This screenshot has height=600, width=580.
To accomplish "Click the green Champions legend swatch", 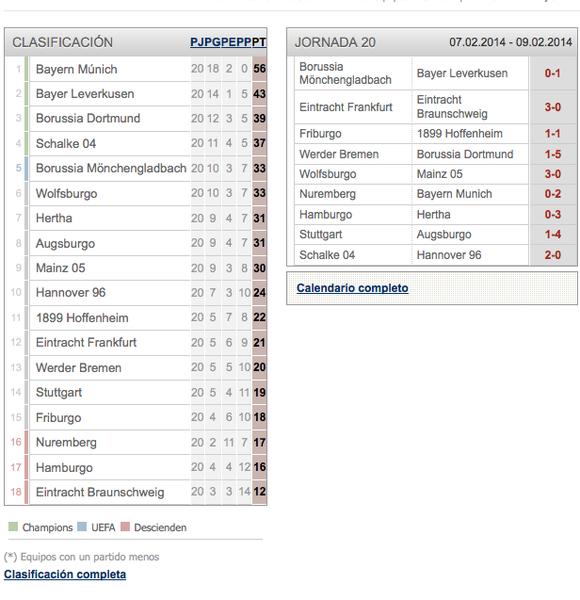I will pos(13,527).
